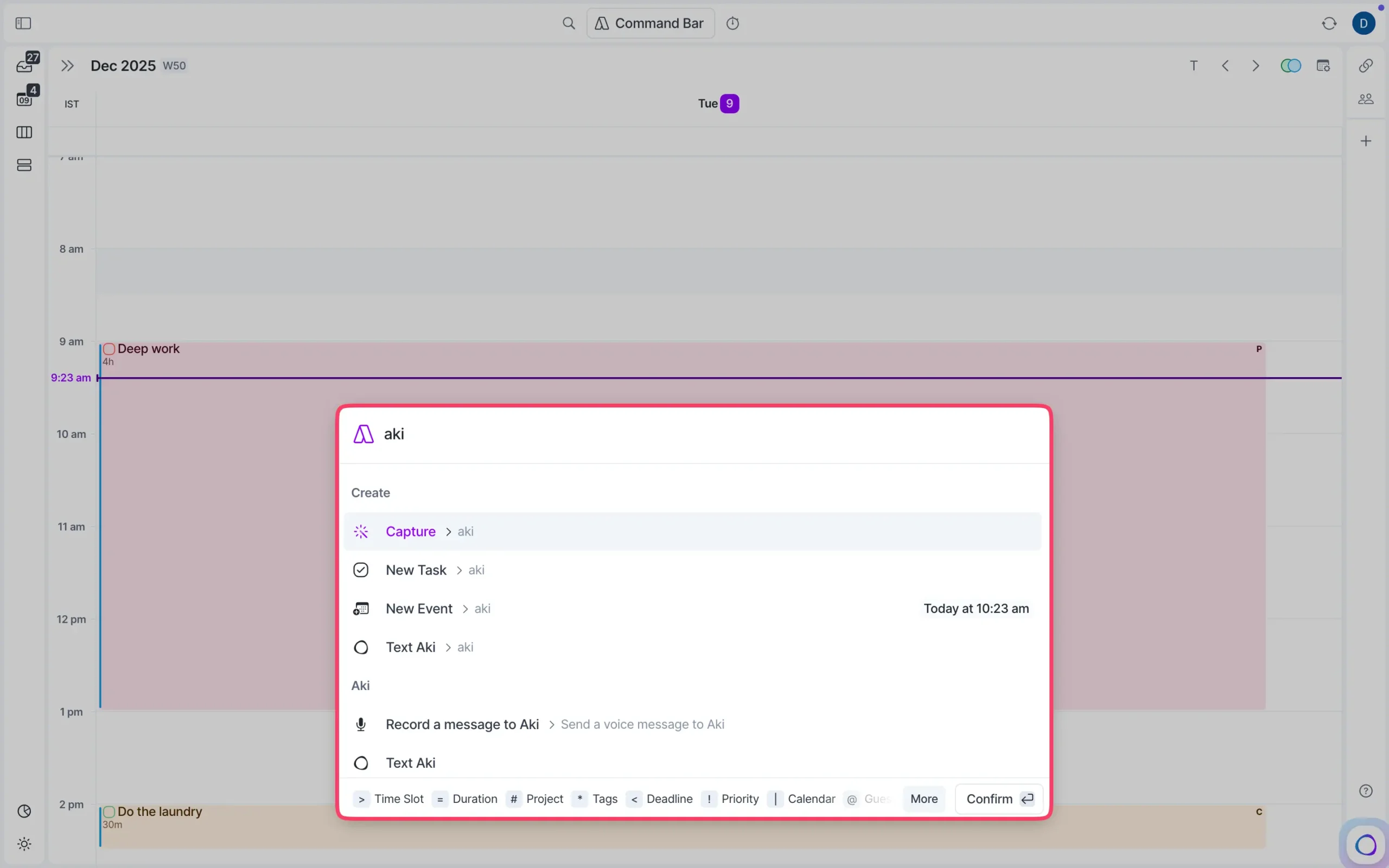Image resolution: width=1389 pixels, height=868 pixels.
Task: Check off the Do the laundry task
Action: 109,811
